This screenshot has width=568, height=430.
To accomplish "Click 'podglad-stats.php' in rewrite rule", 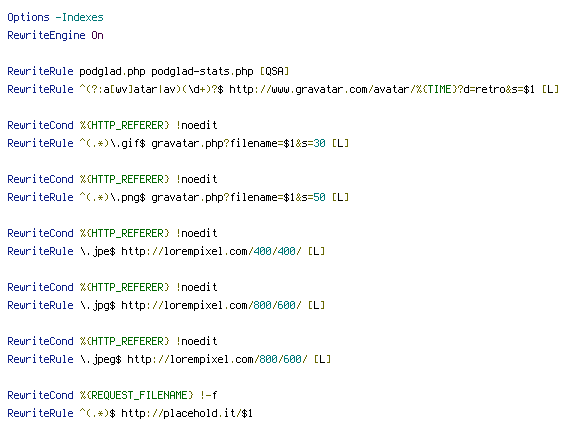I will pyautogui.click(x=202, y=71).
